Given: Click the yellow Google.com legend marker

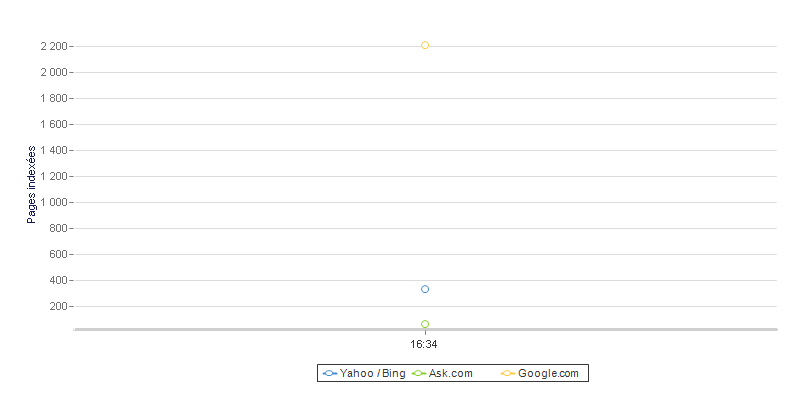Looking at the screenshot, I should tap(508, 373).
